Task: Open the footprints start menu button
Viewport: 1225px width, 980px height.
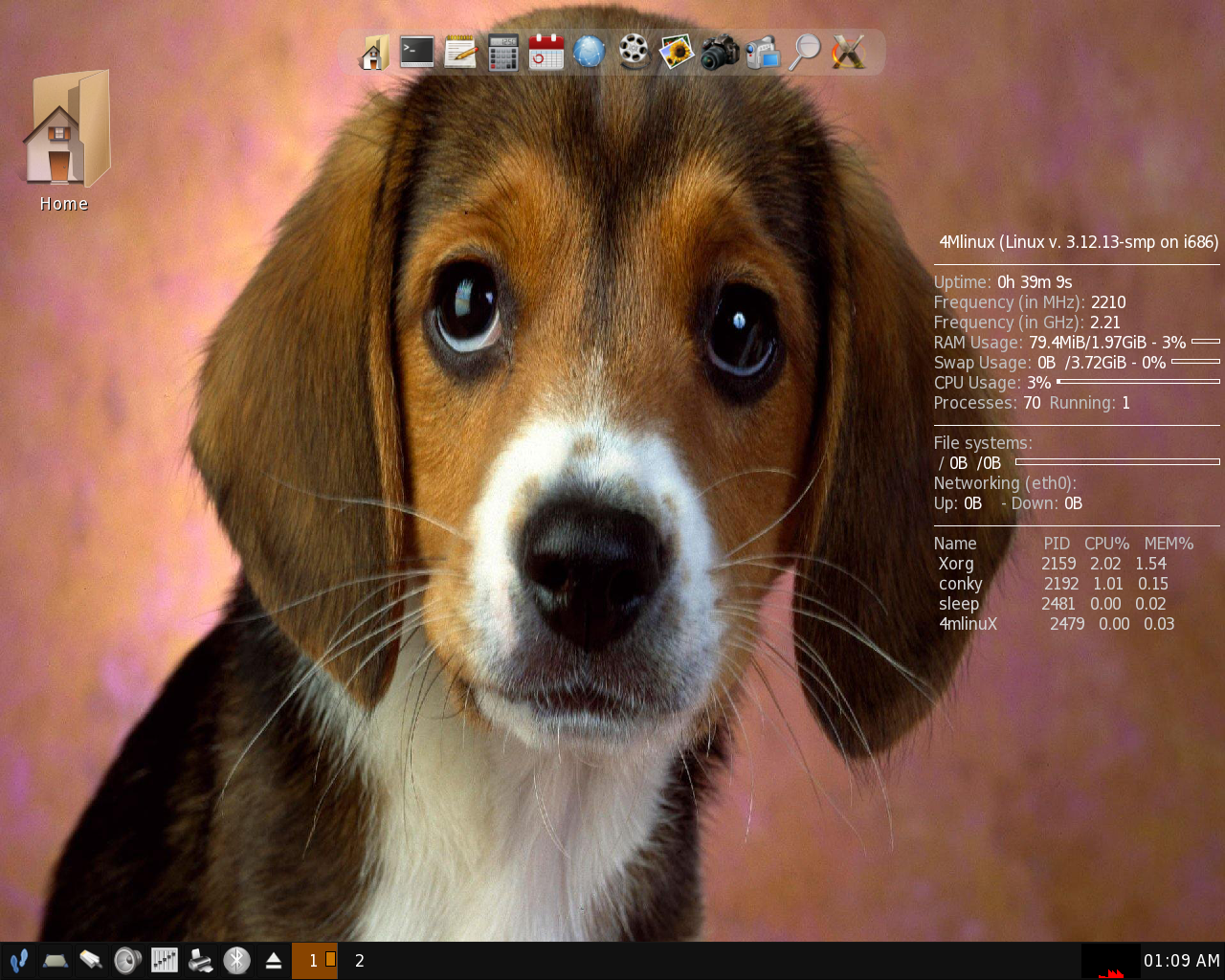Action: [x=18, y=960]
